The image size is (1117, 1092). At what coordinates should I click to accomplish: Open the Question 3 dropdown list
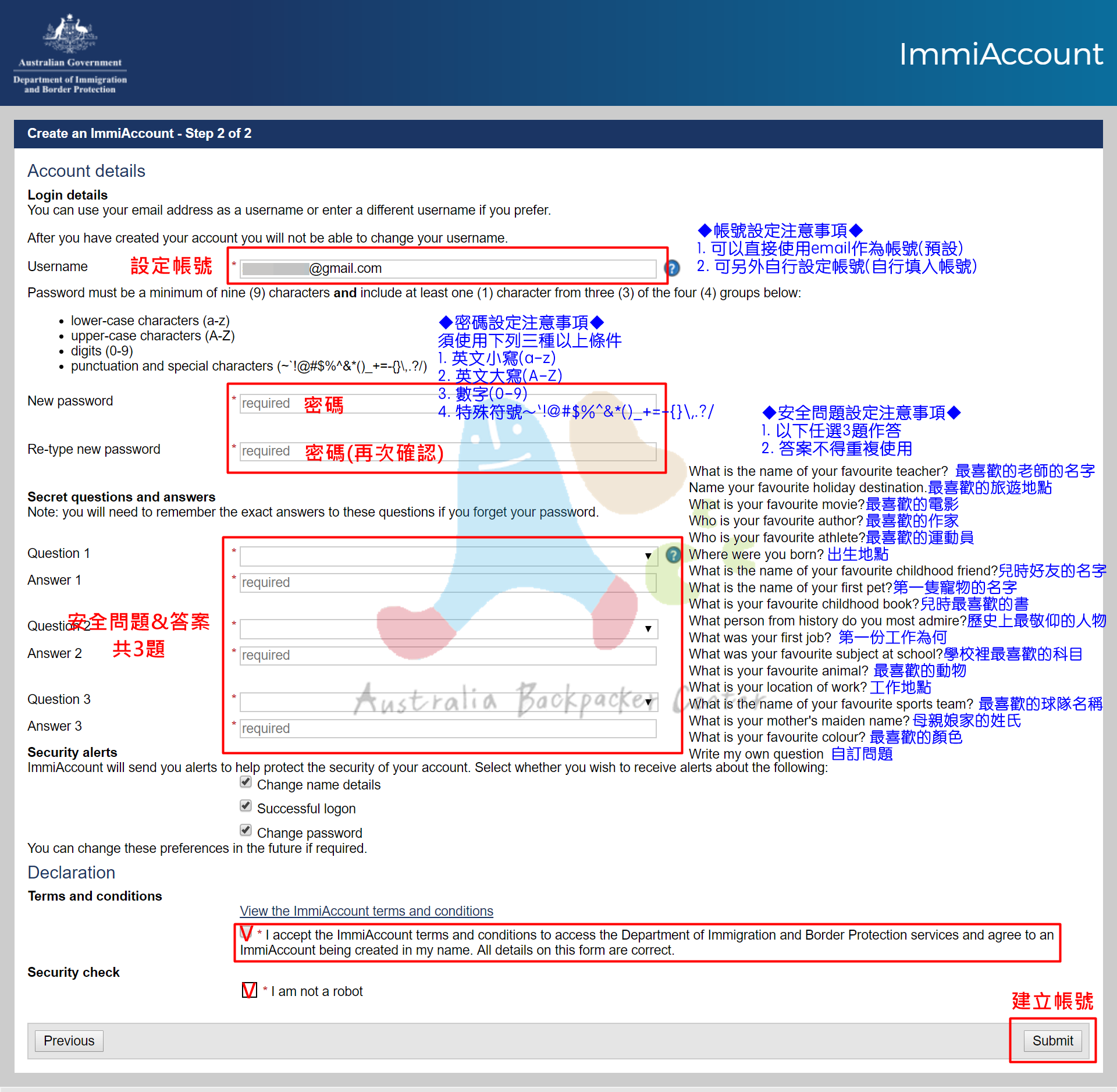449,702
